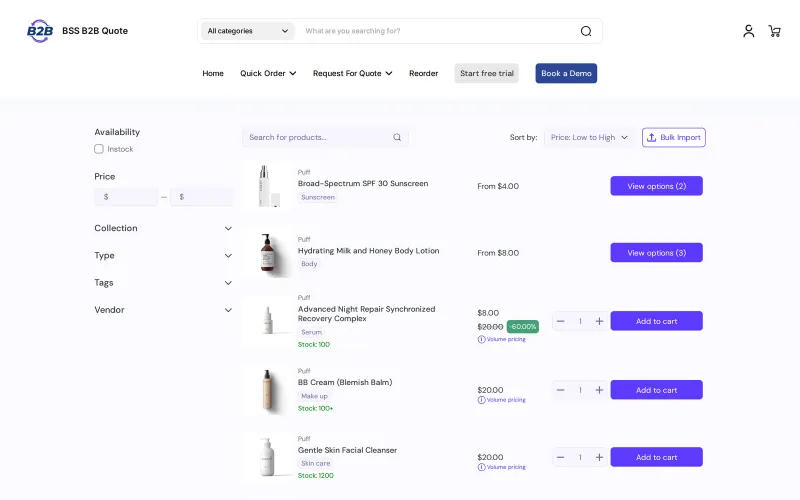Open Broad-Spectrum SPF 30 Sunscreen thumbnail

point(268,186)
